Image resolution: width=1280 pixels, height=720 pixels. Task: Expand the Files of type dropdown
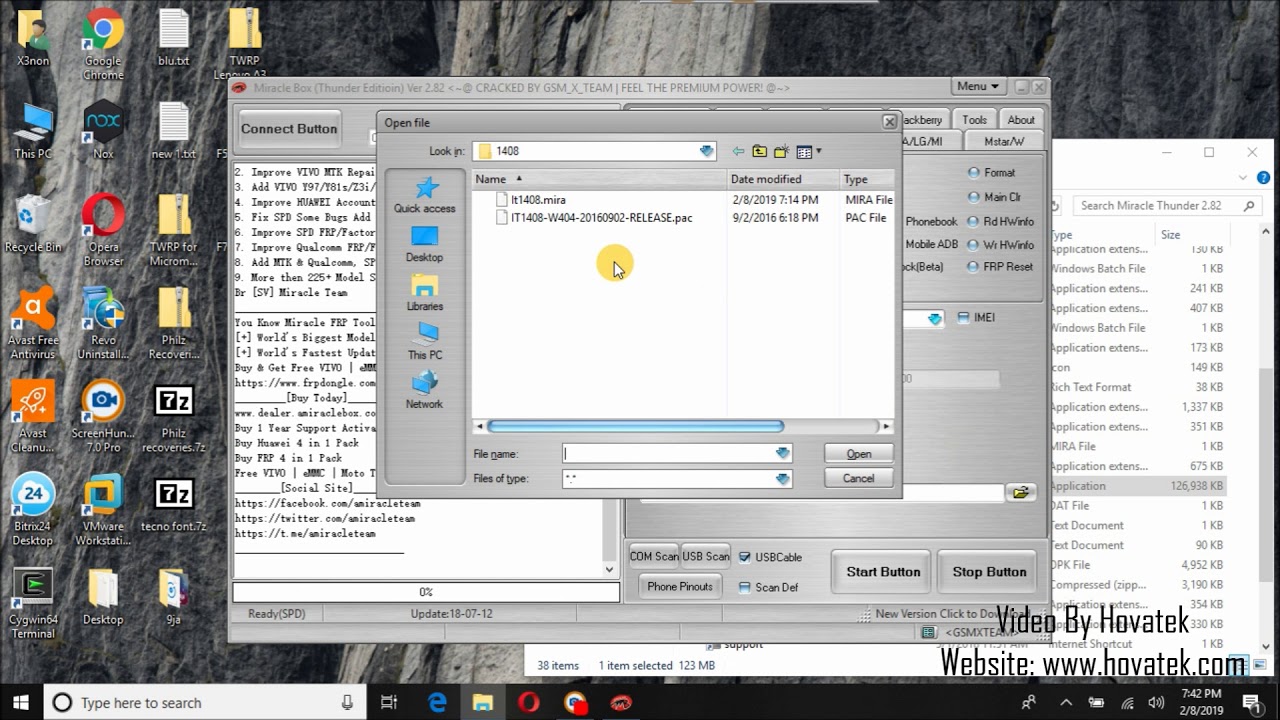(x=782, y=478)
